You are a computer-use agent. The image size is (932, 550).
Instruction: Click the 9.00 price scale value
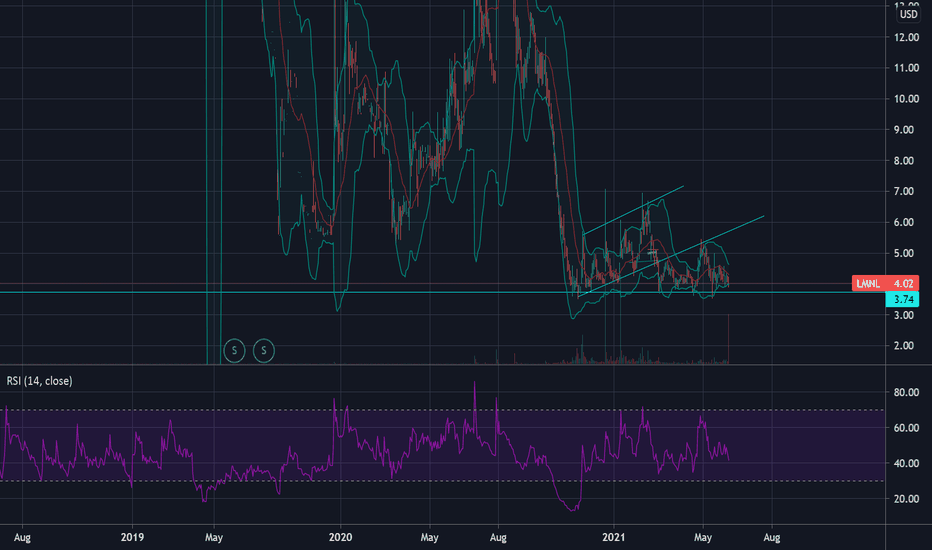[x=904, y=130]
